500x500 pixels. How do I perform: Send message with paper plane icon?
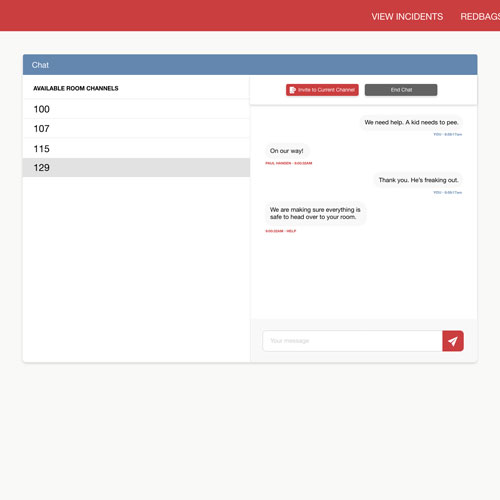453,341
